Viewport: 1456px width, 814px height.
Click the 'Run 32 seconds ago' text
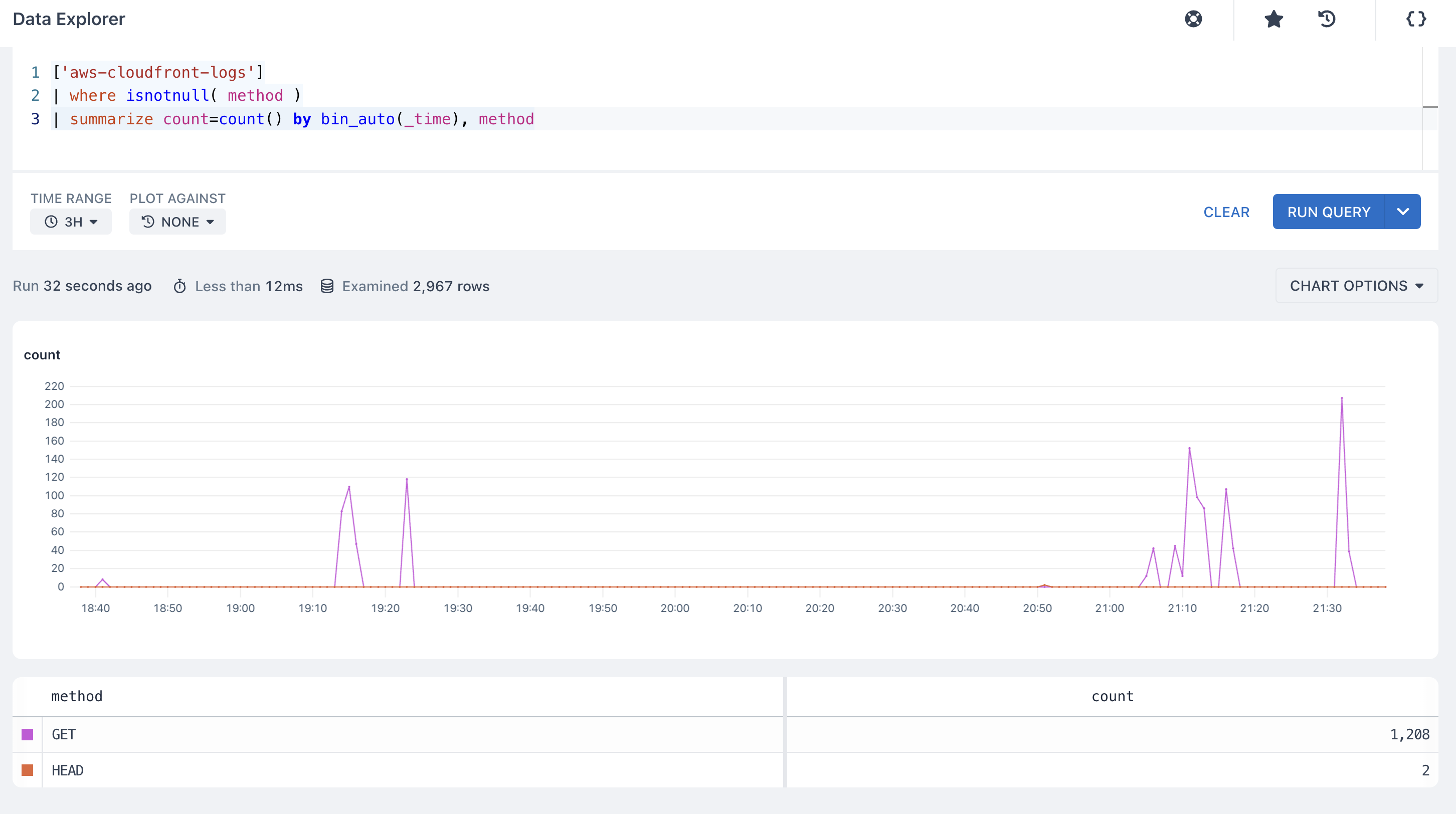click(82, 286)
